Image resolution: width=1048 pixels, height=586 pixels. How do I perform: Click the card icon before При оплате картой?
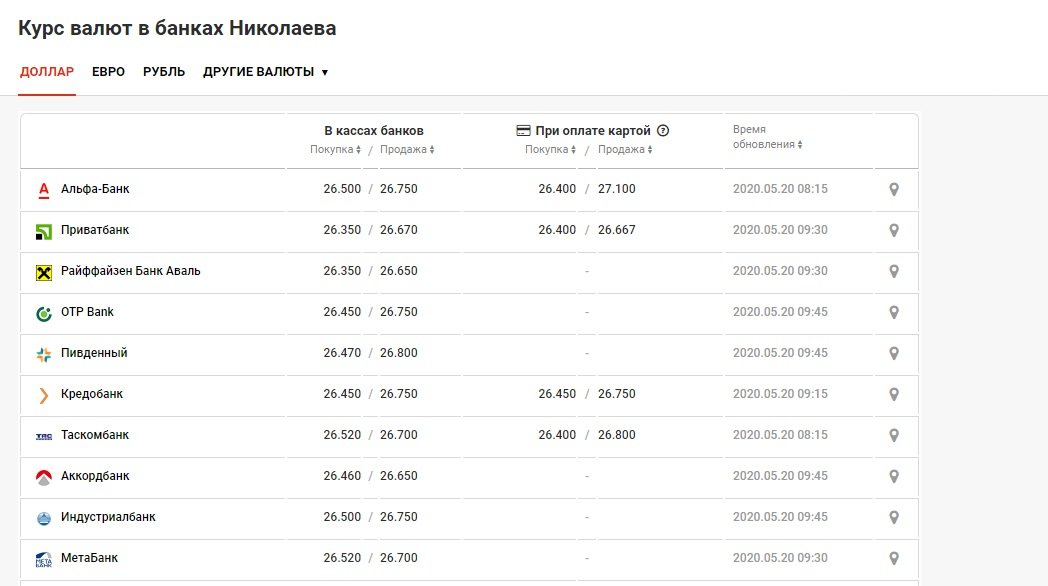point(523,130)
